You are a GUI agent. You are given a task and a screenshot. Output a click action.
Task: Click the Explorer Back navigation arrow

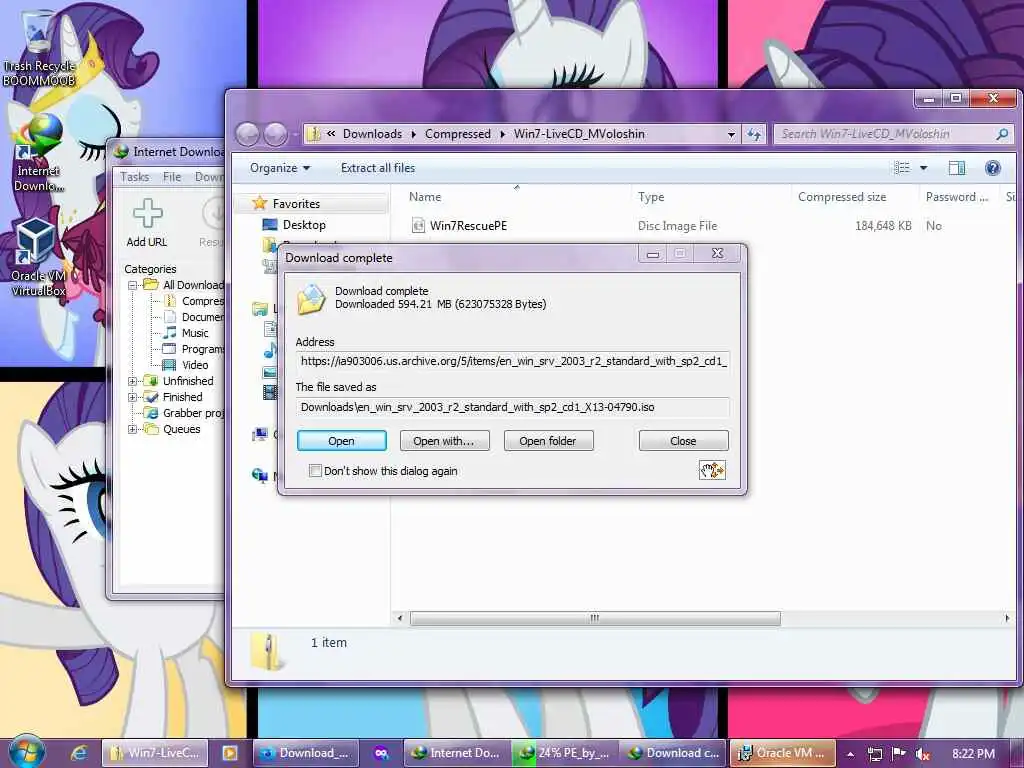click(x=248, y=135)
